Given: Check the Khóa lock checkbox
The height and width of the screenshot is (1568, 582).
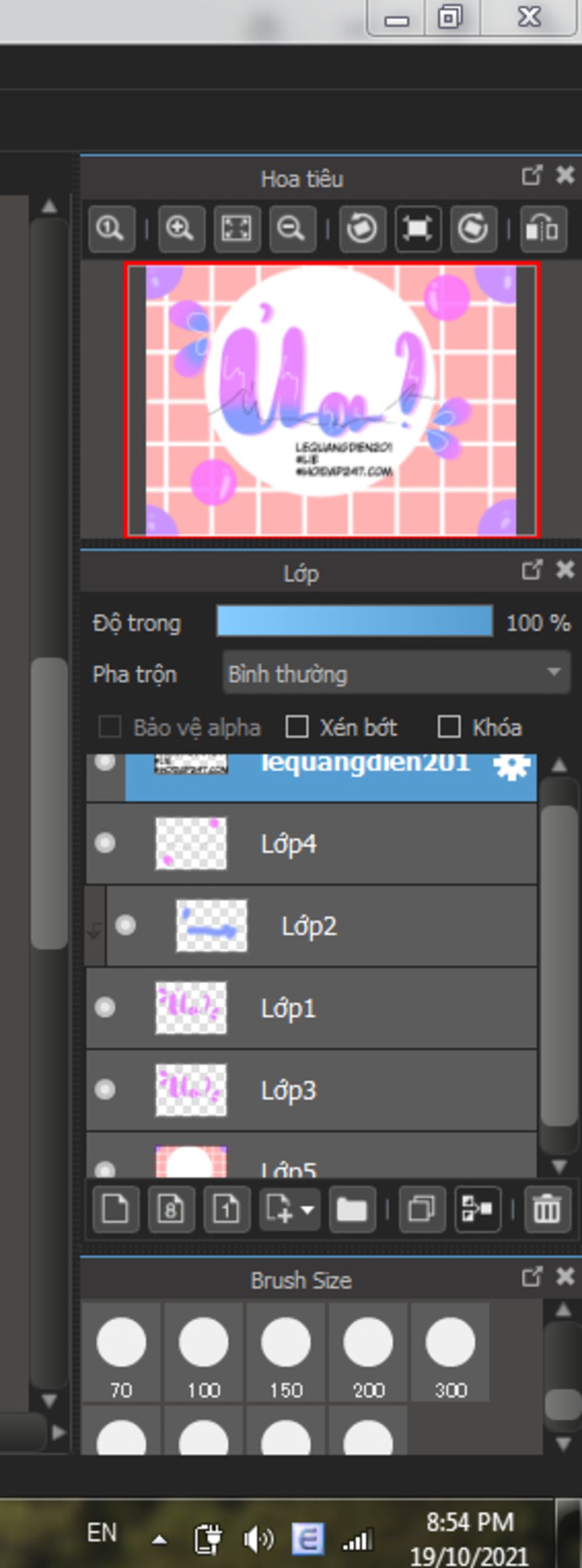Looking at the screenshot, I should 449,727.
